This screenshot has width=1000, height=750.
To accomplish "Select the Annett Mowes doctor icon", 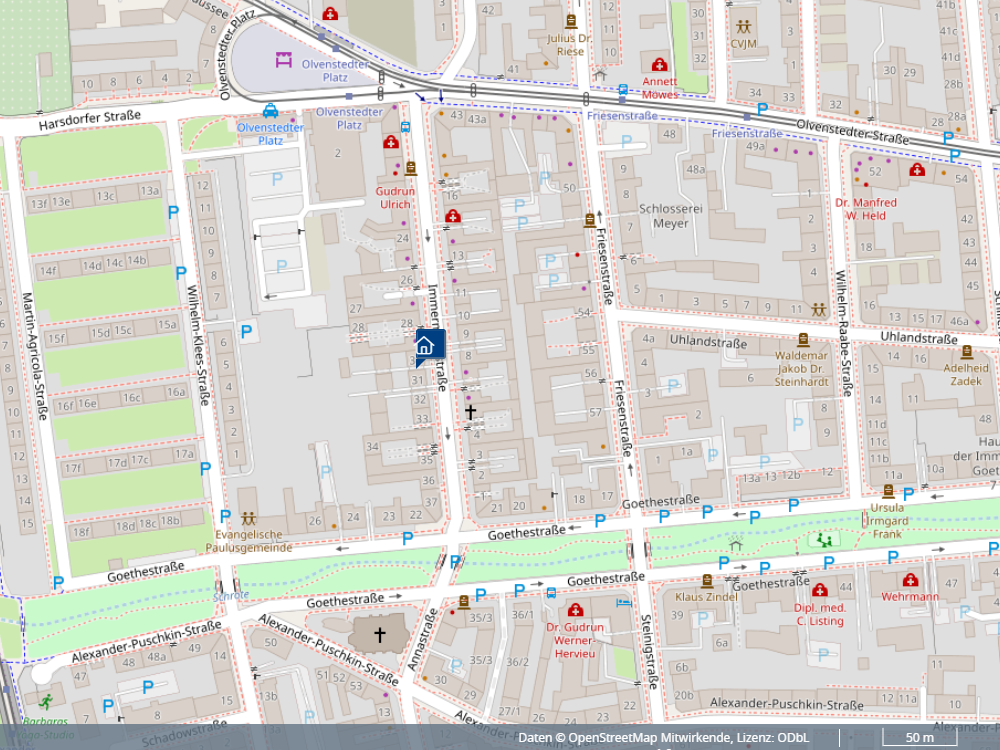I will (659, 65).
